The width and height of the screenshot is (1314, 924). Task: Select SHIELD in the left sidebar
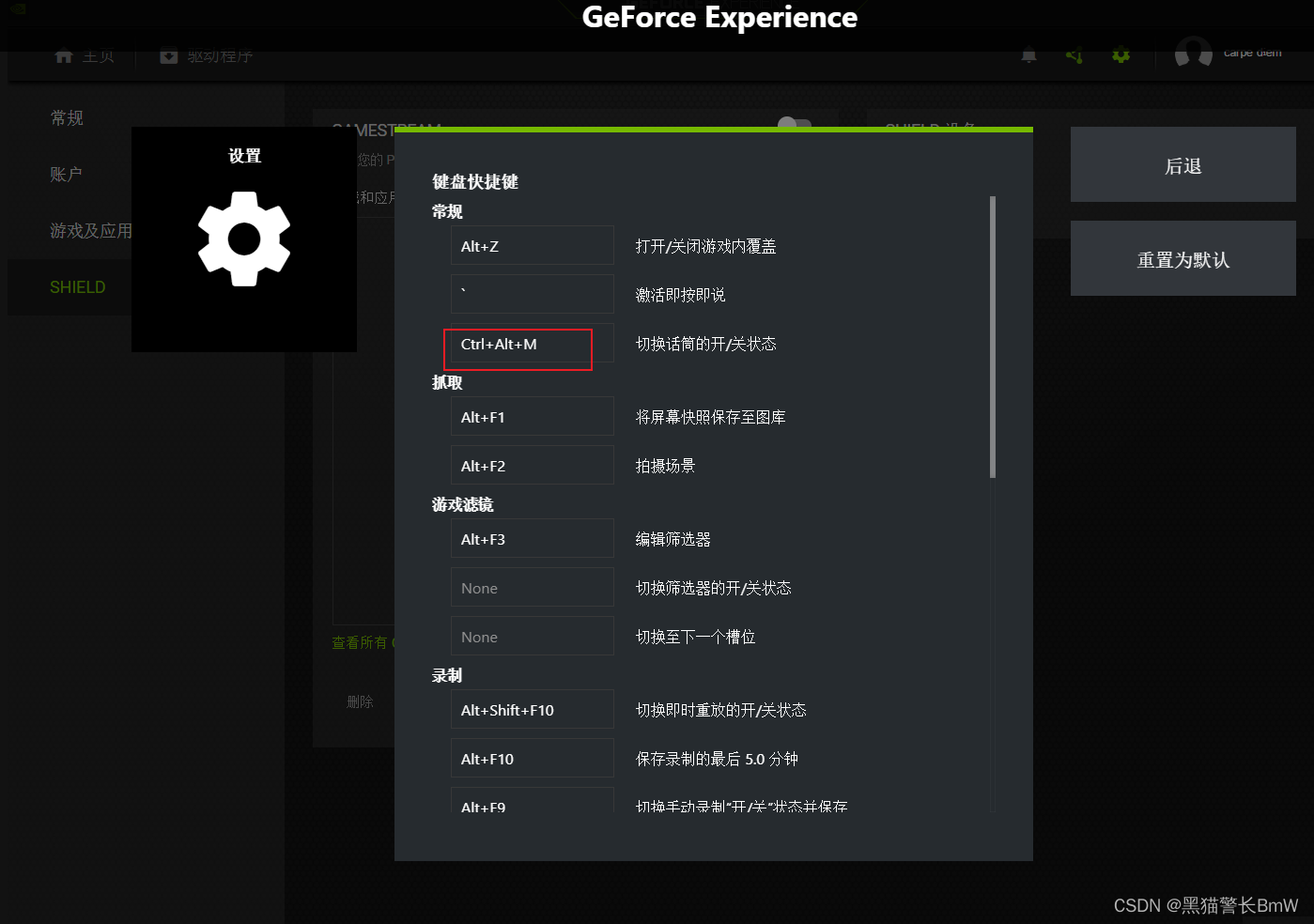click(x=77, y=286)
